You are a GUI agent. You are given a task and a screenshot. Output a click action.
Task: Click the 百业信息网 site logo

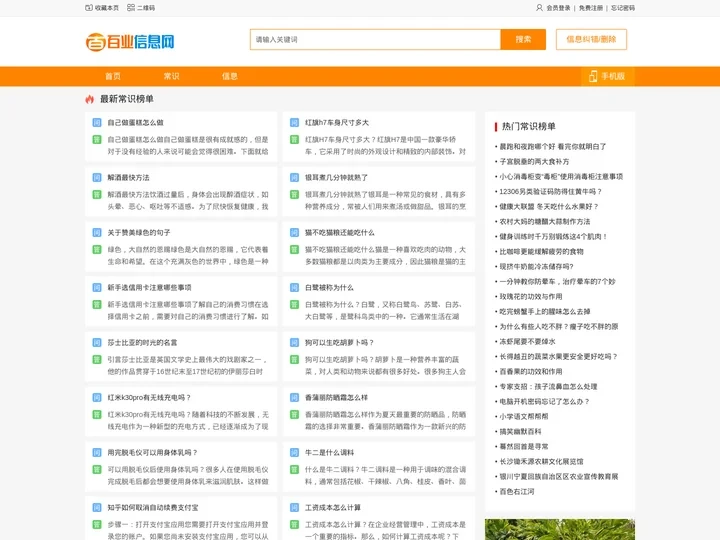[x=130, y=42]
